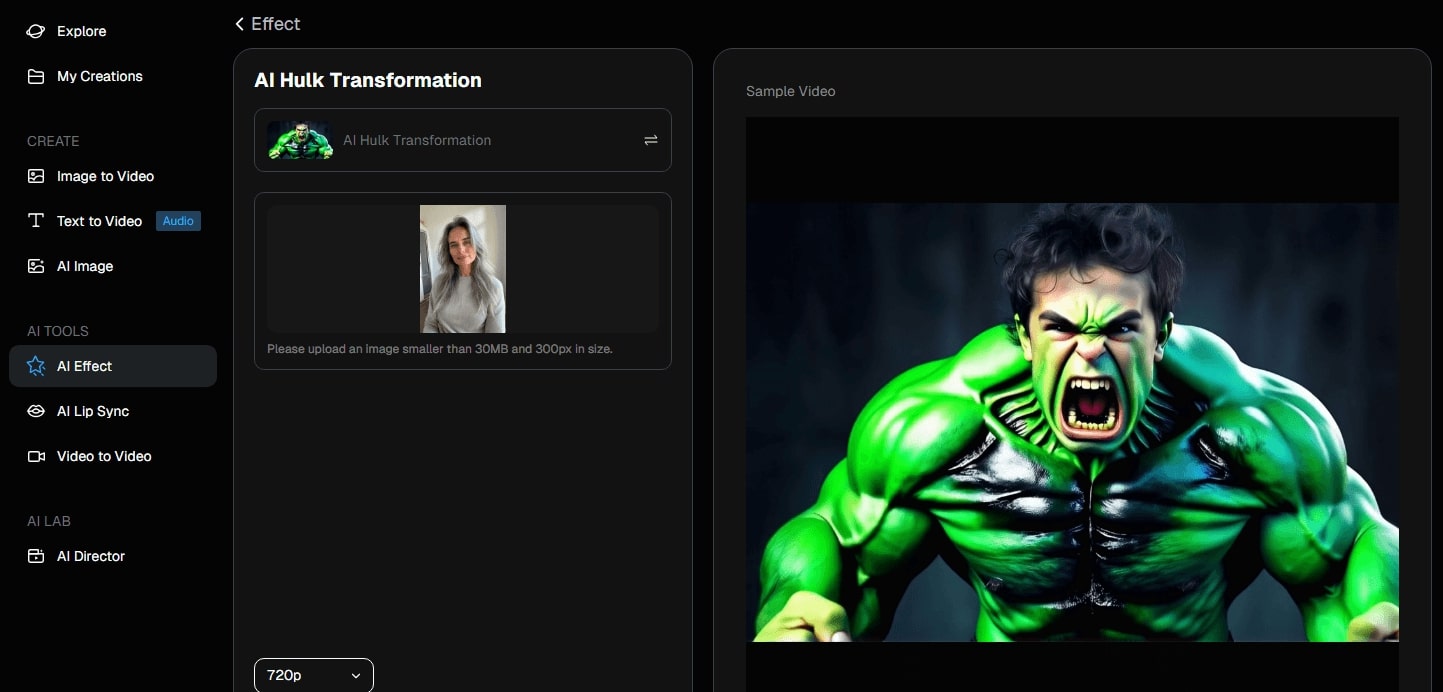
Task: Open AI Image tool icon
Action: pyautogui.click(x=36, y=266)
